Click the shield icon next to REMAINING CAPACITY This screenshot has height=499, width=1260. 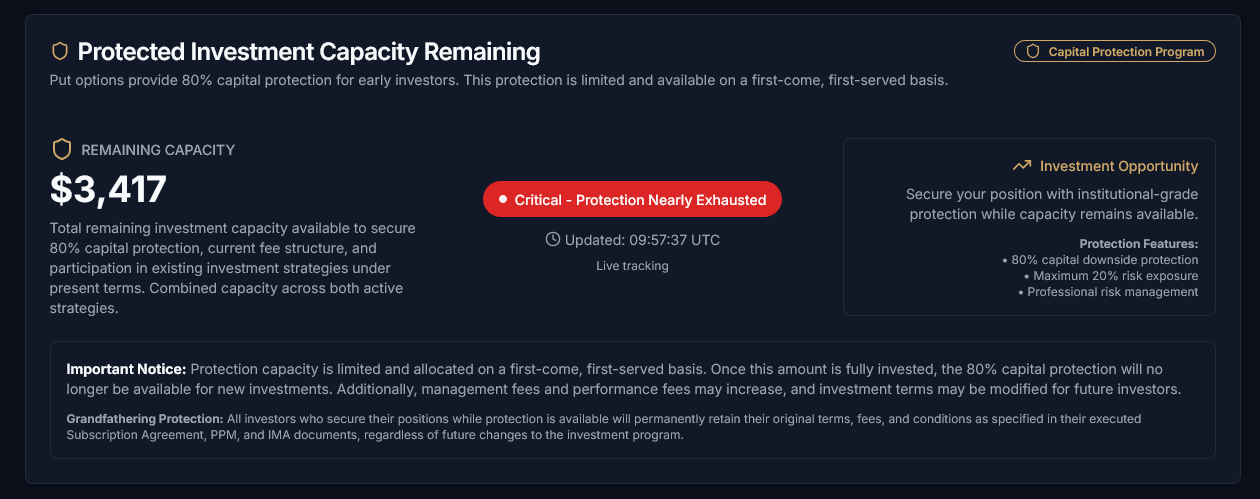pyautogui.click(x=62, y=150)
